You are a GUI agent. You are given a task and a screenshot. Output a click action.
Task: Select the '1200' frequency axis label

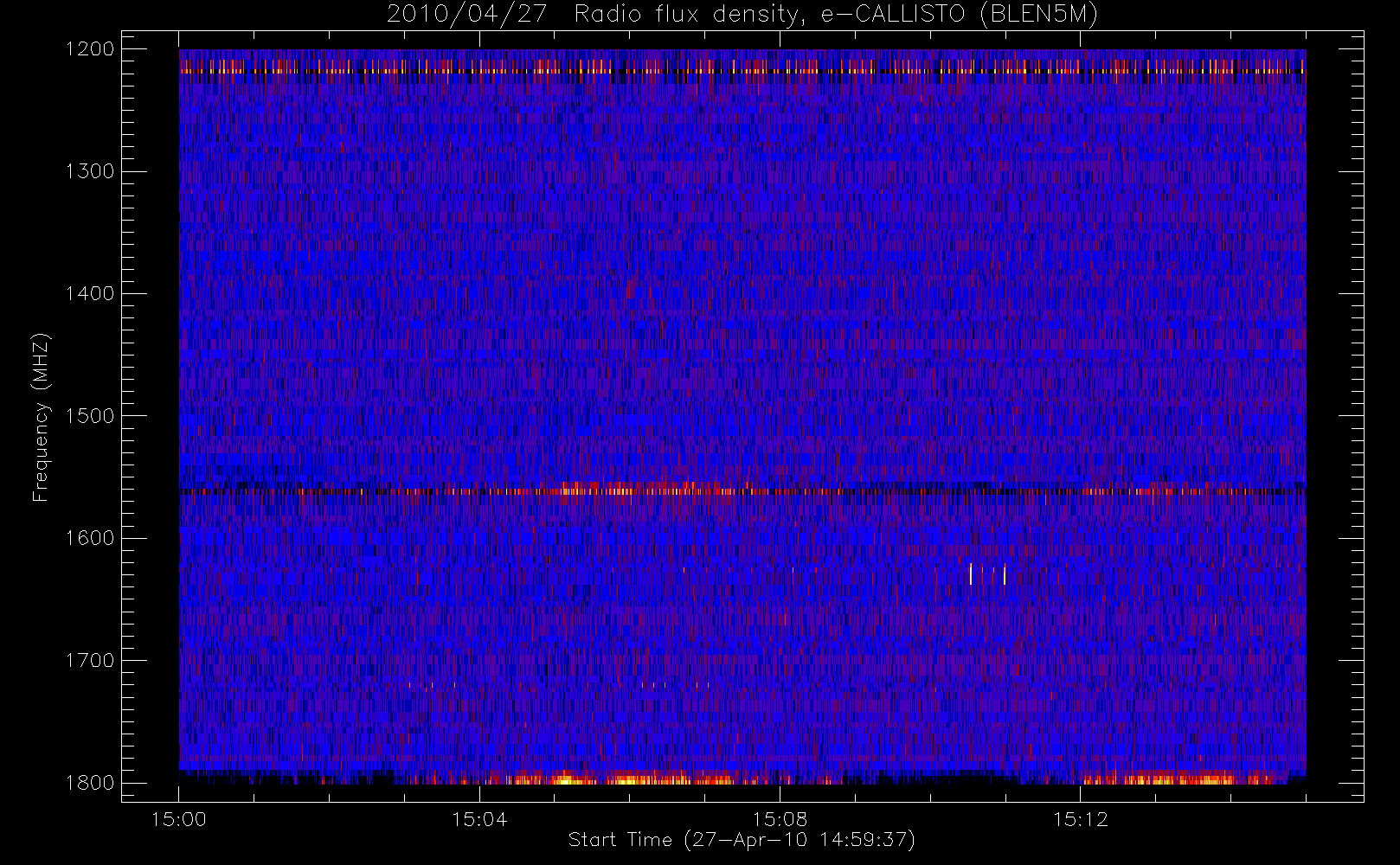coord(91,49)
